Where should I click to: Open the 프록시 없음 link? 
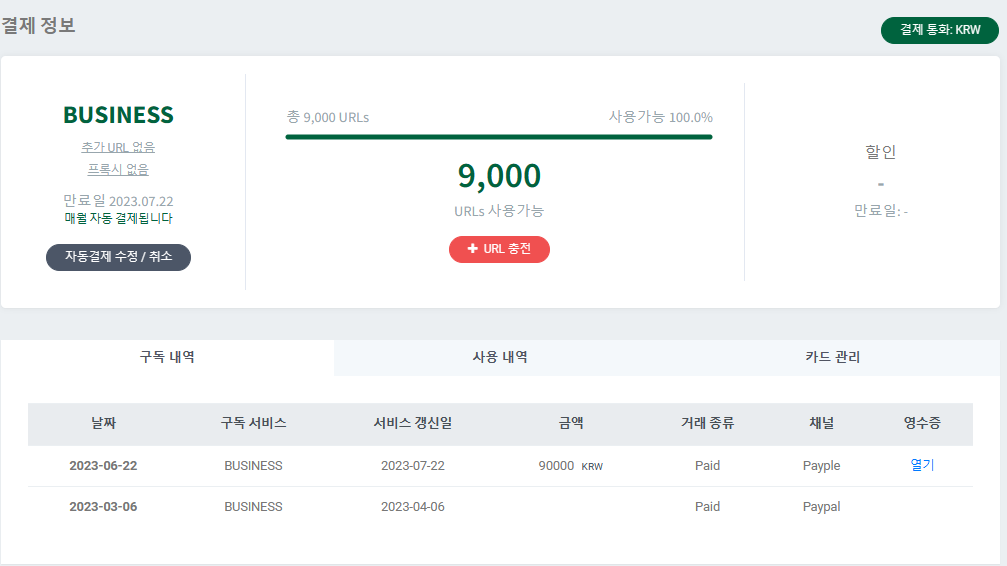(x=118, y=169)
